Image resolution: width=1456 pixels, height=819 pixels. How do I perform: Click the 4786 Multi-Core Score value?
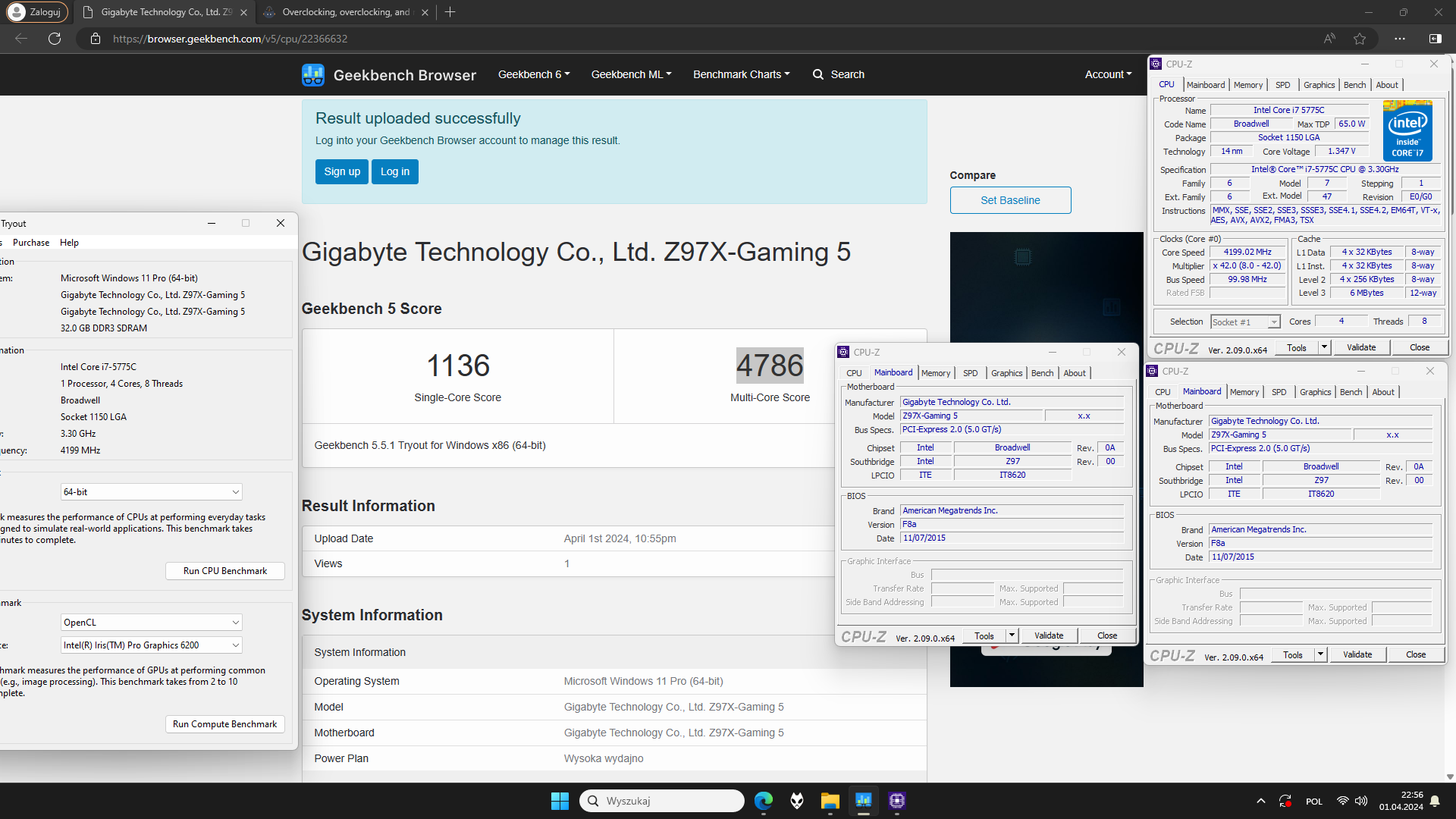[770, 366]
